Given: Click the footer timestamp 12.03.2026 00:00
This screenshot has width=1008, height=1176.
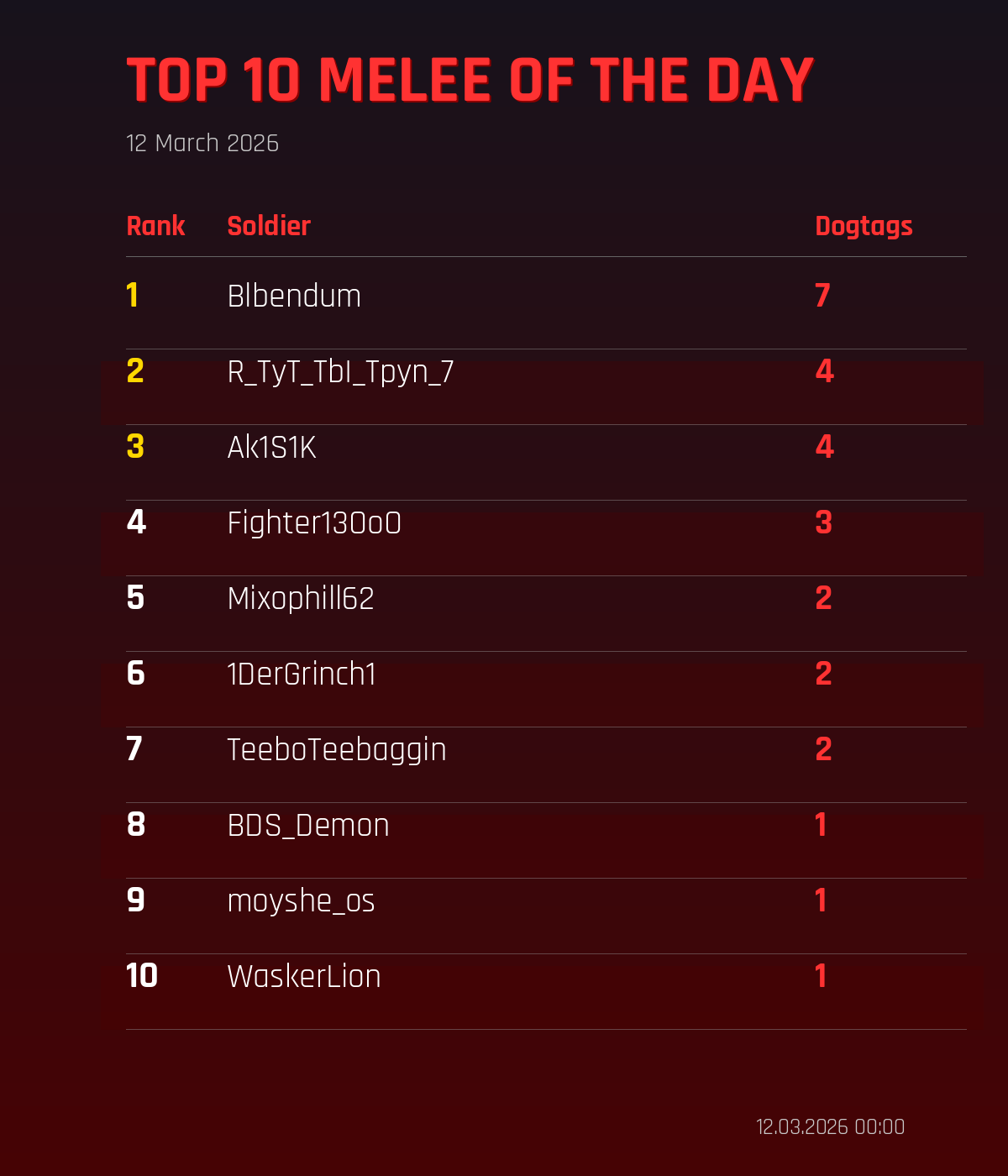Looking at the screenshot, I should click(830, 1127).
